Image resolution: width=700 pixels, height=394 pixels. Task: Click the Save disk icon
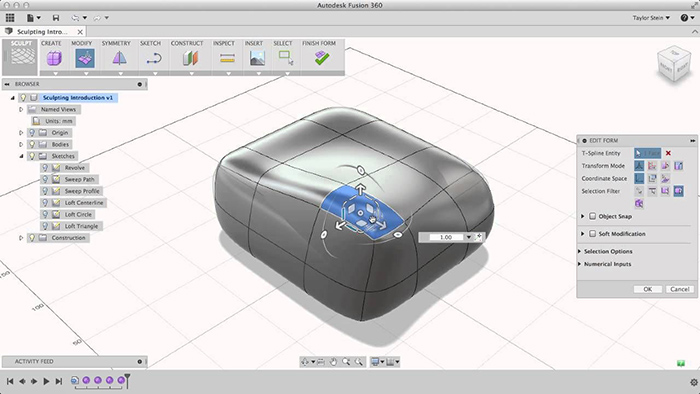point(56,18)
